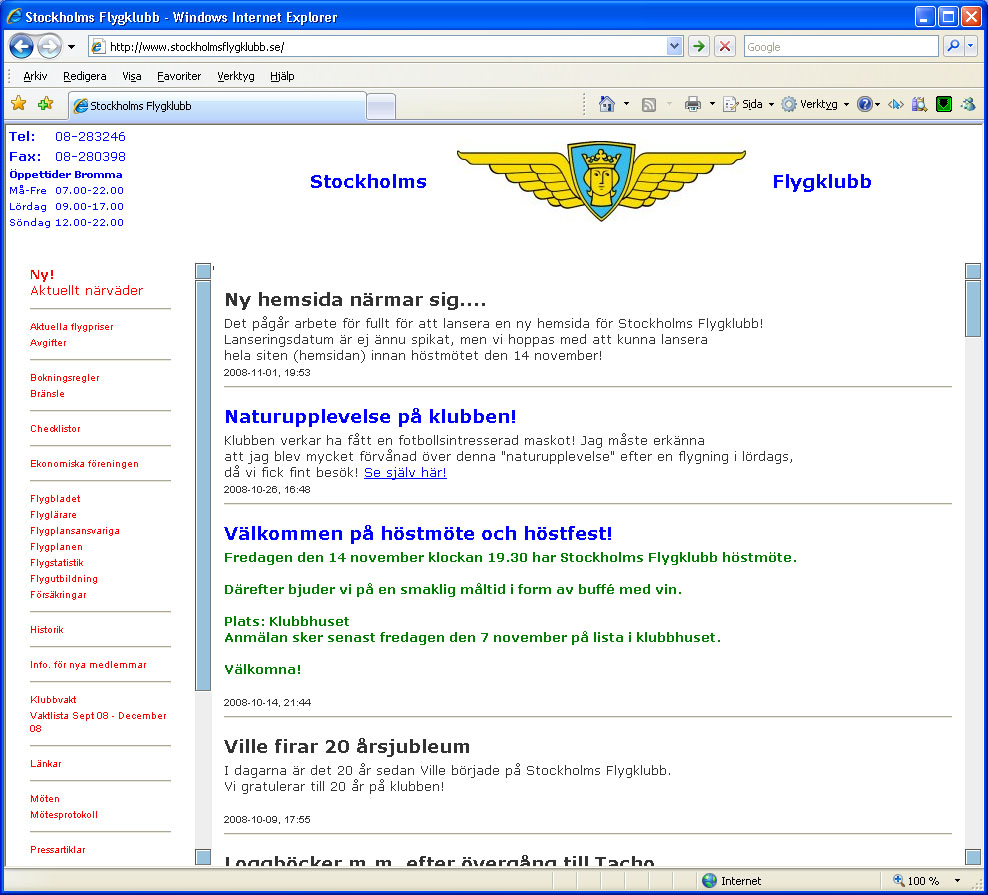Open the Hjälp menu
988x895 pixels.
pos(282,76)
